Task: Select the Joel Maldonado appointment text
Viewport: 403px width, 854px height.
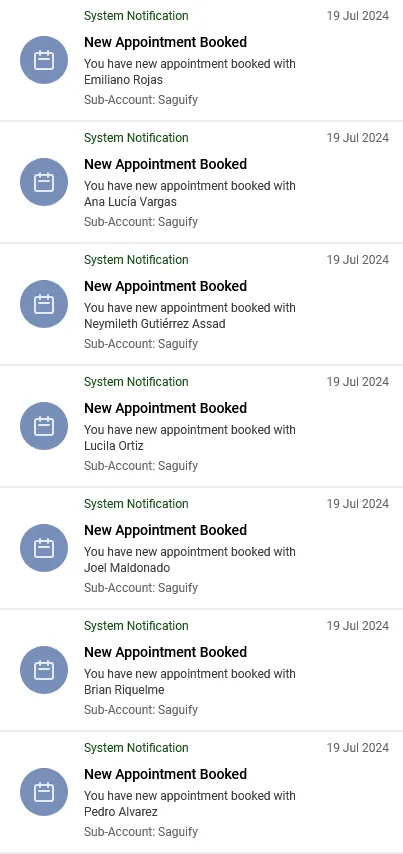Action: point(190,560)
